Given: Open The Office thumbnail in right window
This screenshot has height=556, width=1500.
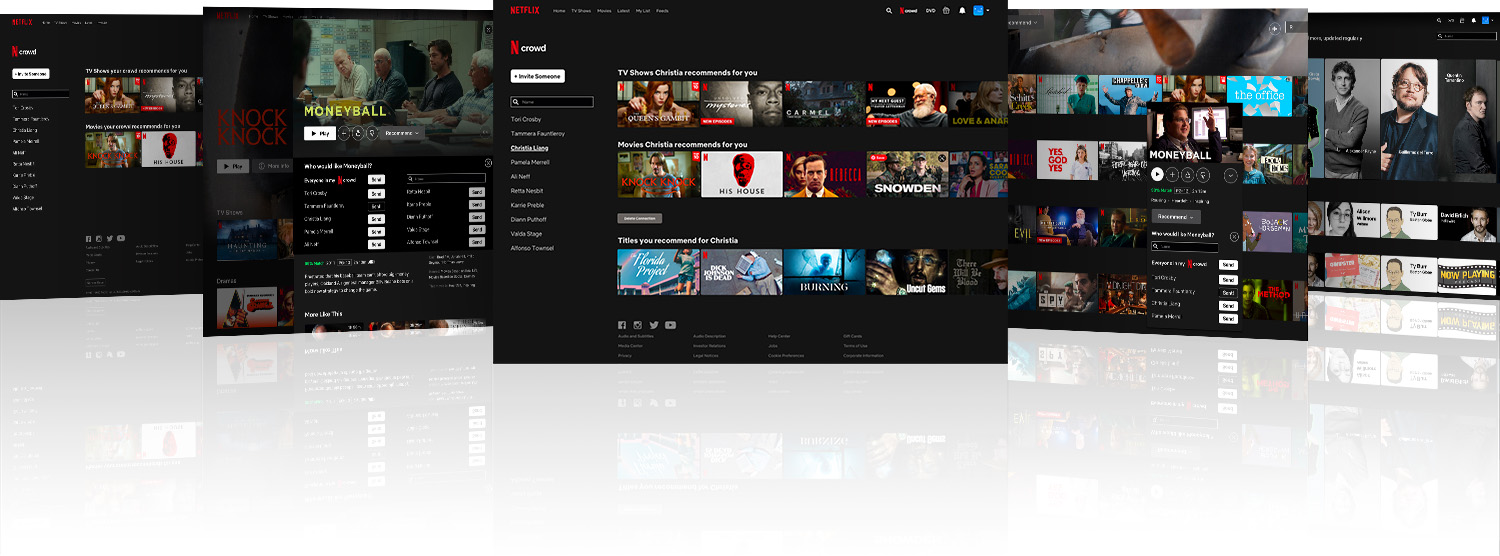Looking at the screenshot, I should [x=1259, y=96].
